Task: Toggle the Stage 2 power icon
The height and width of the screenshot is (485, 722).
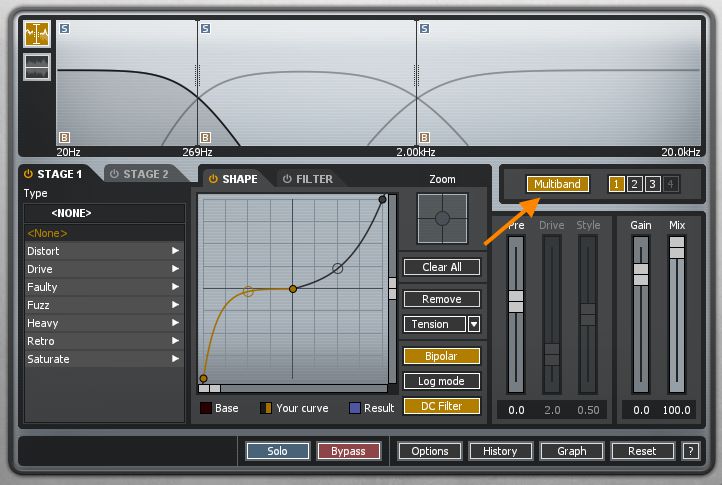Action: coord(114,174)
